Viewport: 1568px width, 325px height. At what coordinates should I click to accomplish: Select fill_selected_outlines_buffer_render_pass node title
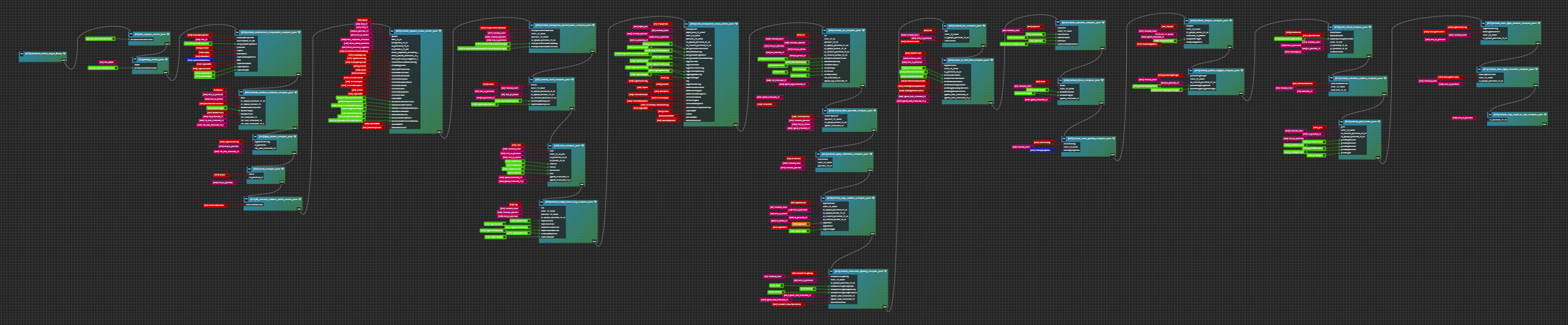(x=273, y=199)
